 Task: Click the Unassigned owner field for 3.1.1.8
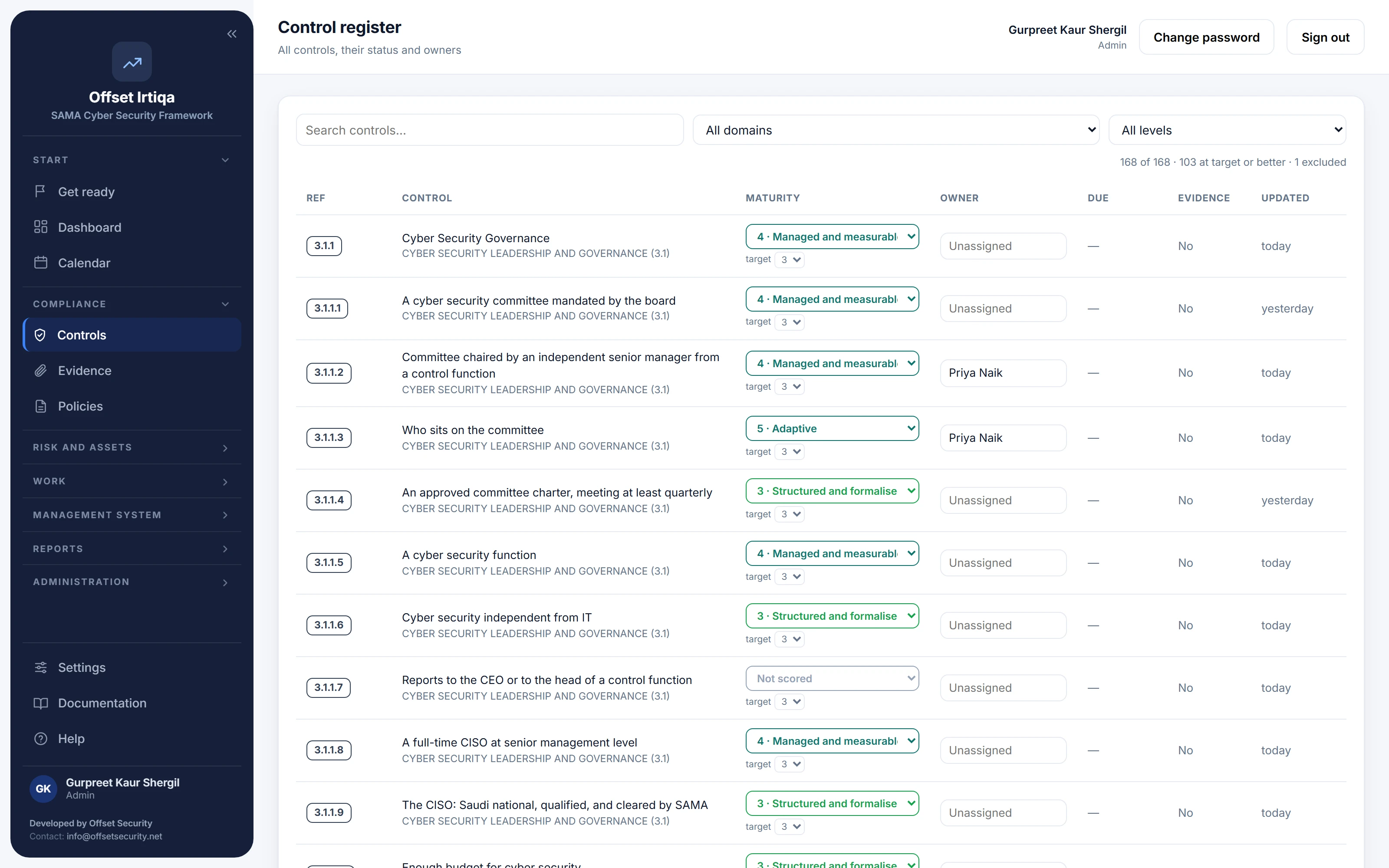click(1003, 750)
